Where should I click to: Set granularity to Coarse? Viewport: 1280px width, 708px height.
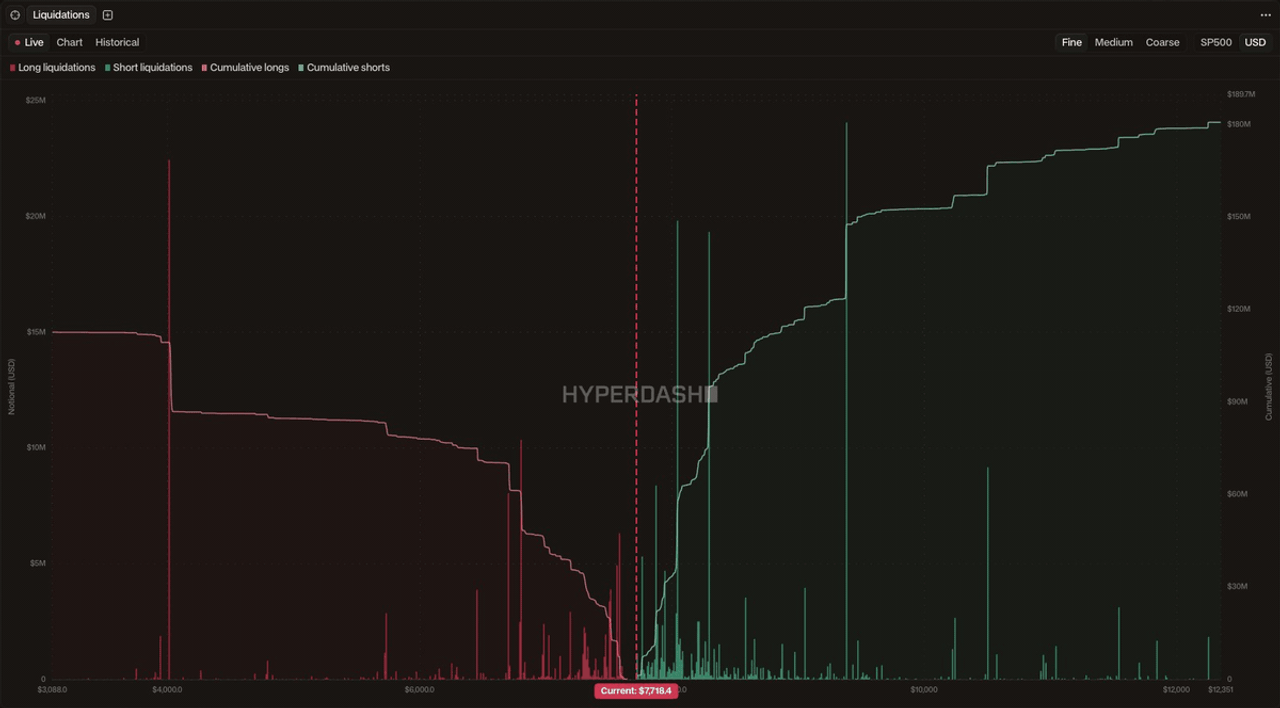pos(1163,42)
